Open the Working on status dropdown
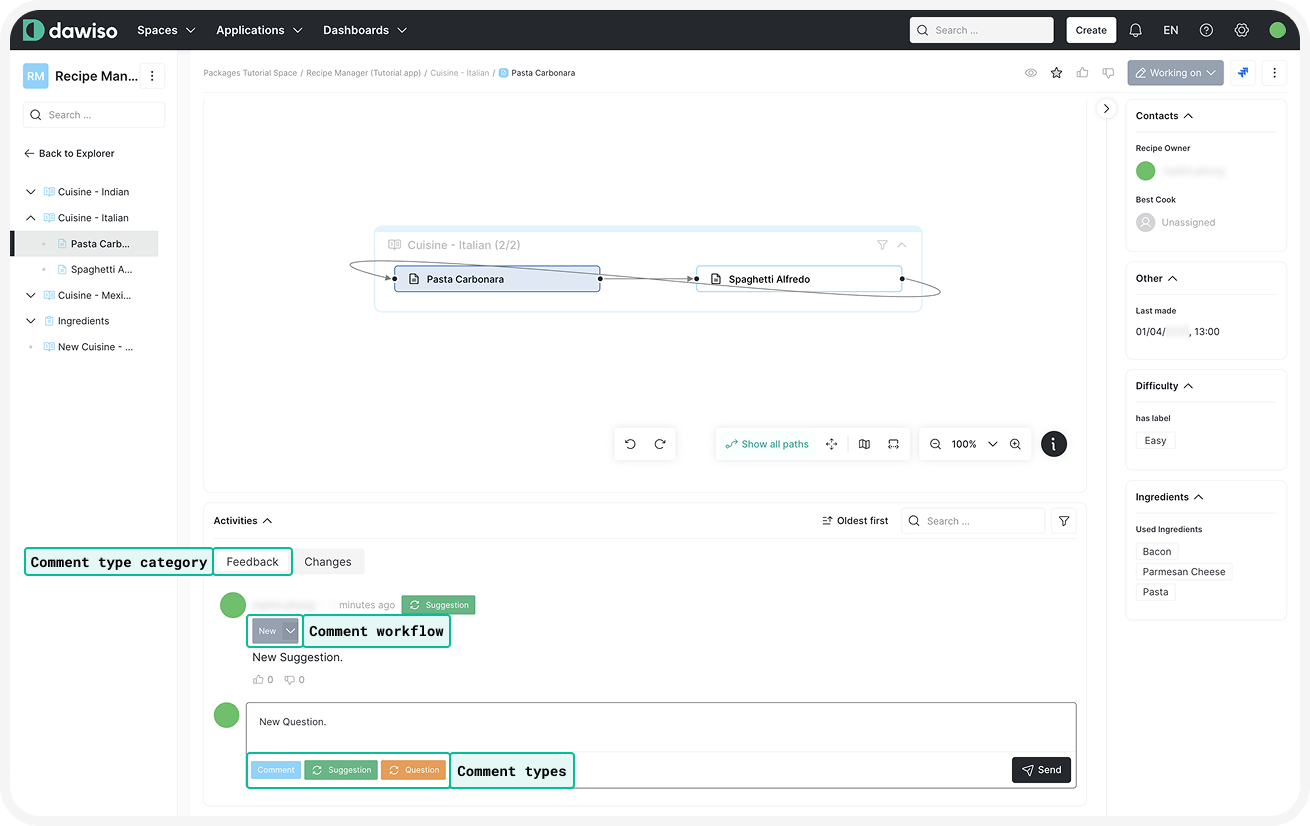The width and height of the screenshot is (1310, 826). coord(1175,73)
